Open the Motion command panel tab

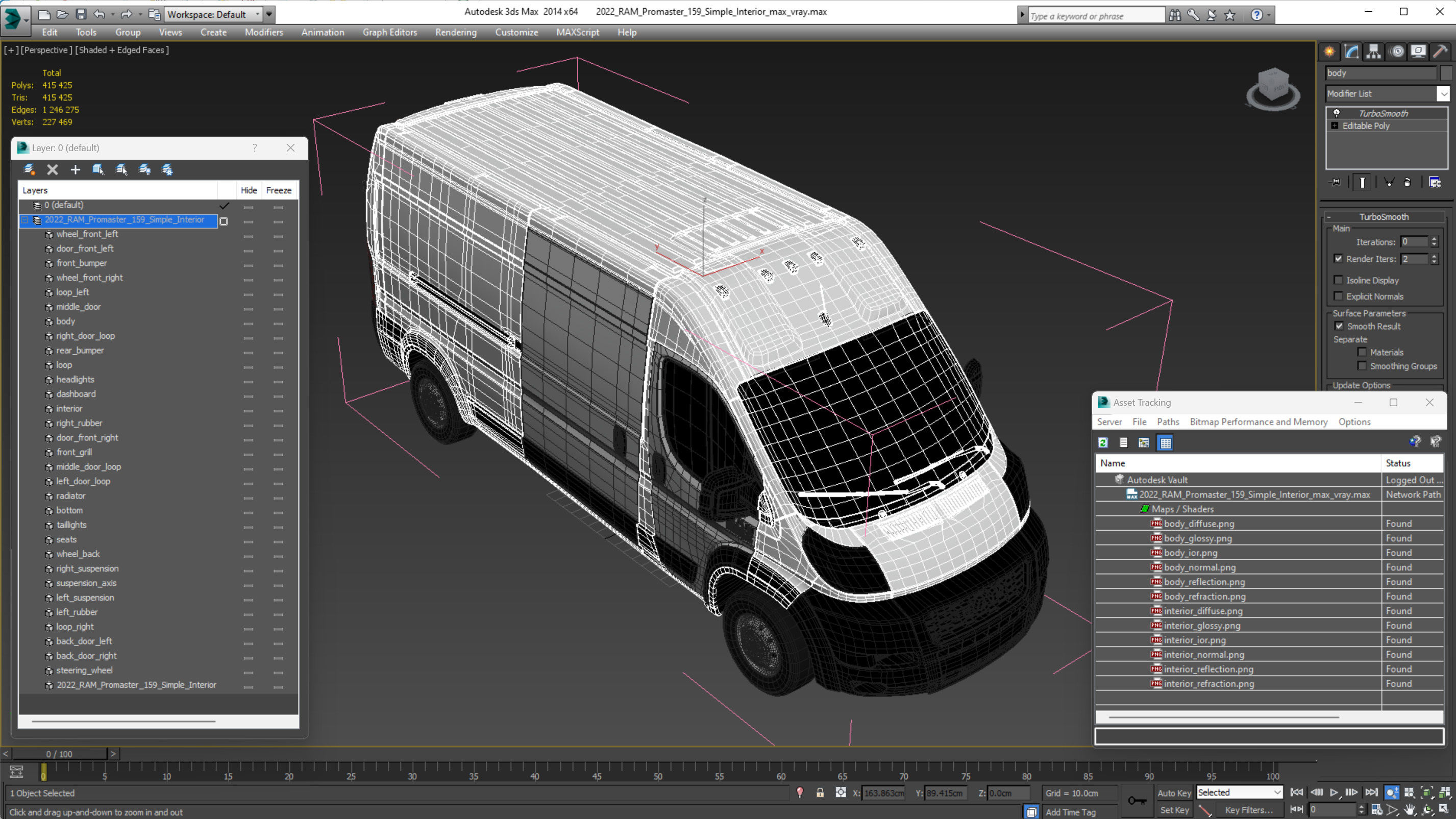point(1397,52)
